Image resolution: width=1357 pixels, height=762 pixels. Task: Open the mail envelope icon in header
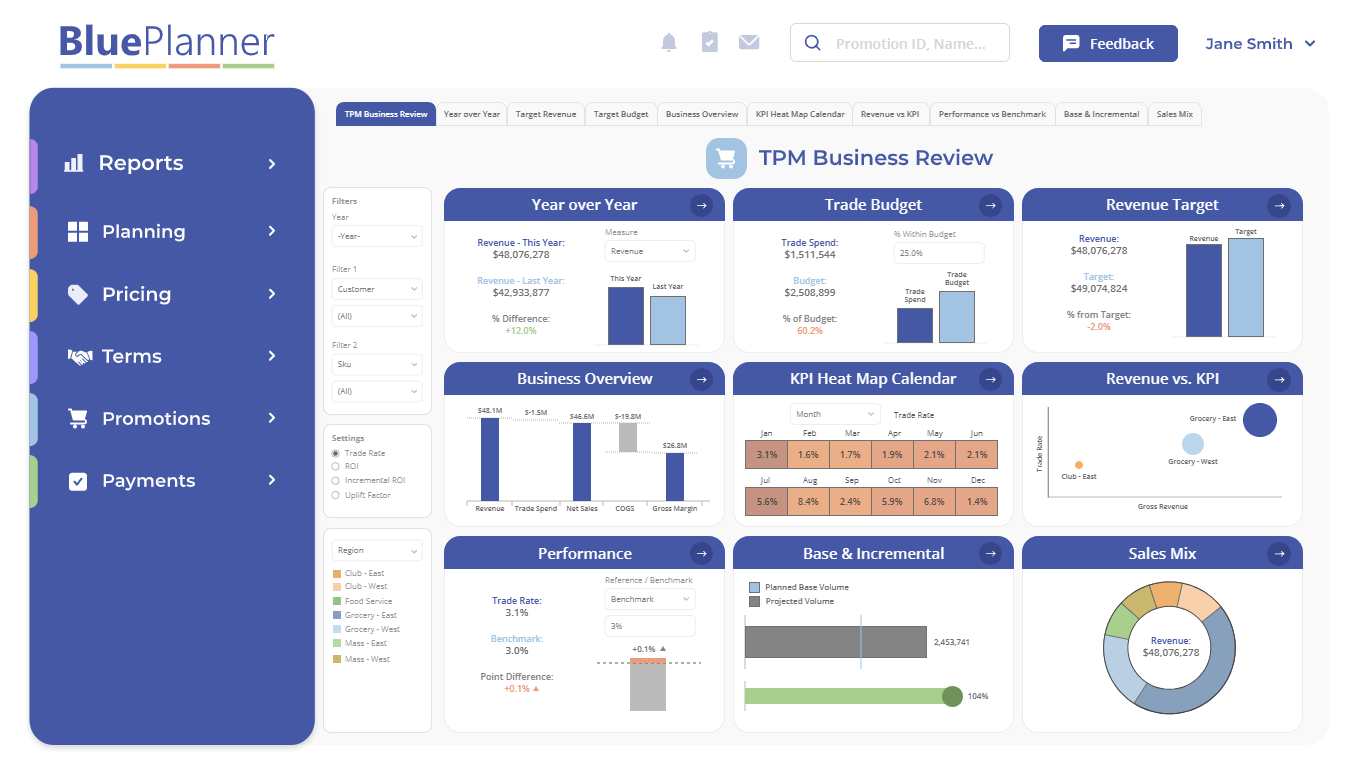pos(749,42)
